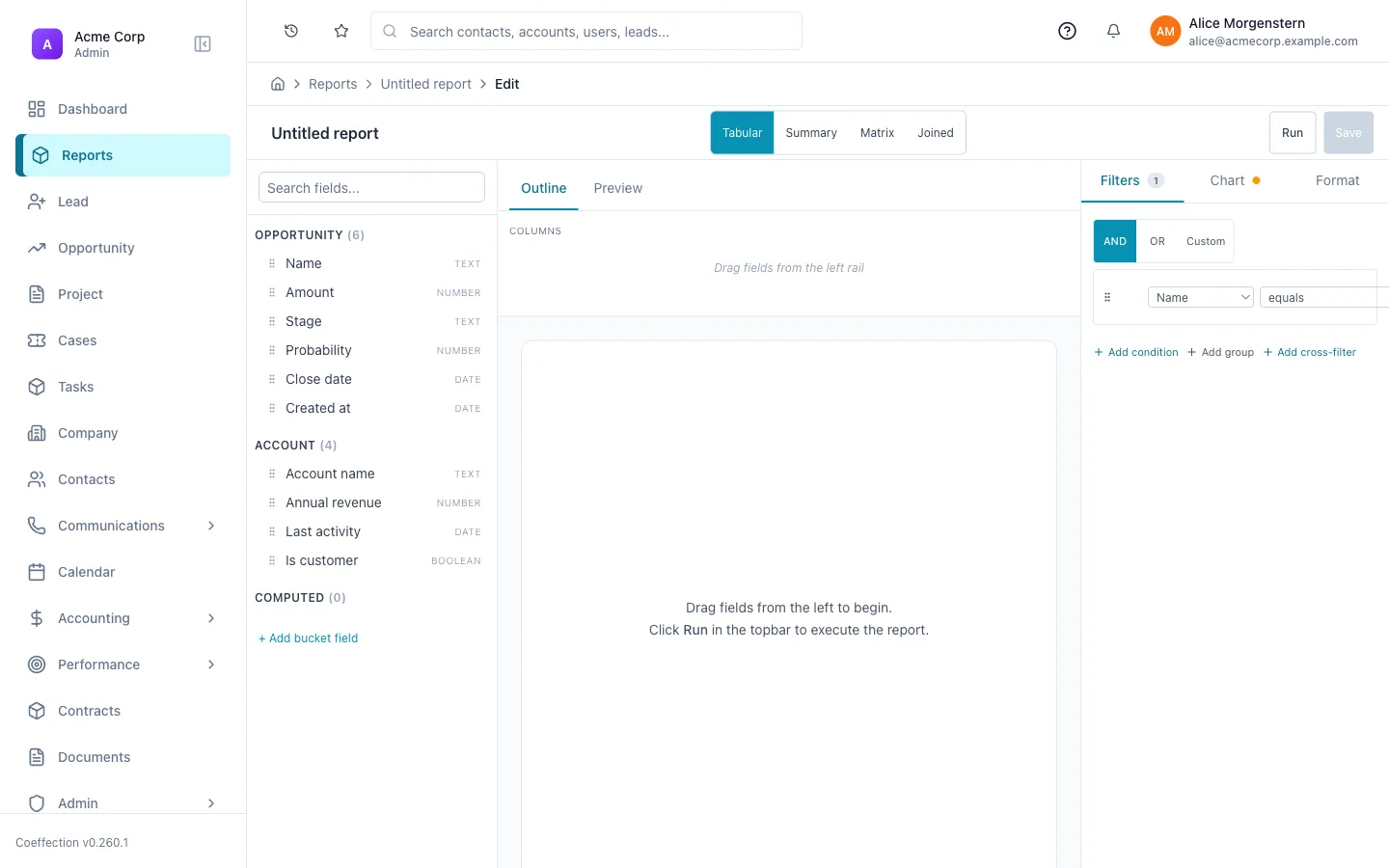1389x868 pixels.
Task: Click the Dashboard grid icon
Action: [37, 109]
